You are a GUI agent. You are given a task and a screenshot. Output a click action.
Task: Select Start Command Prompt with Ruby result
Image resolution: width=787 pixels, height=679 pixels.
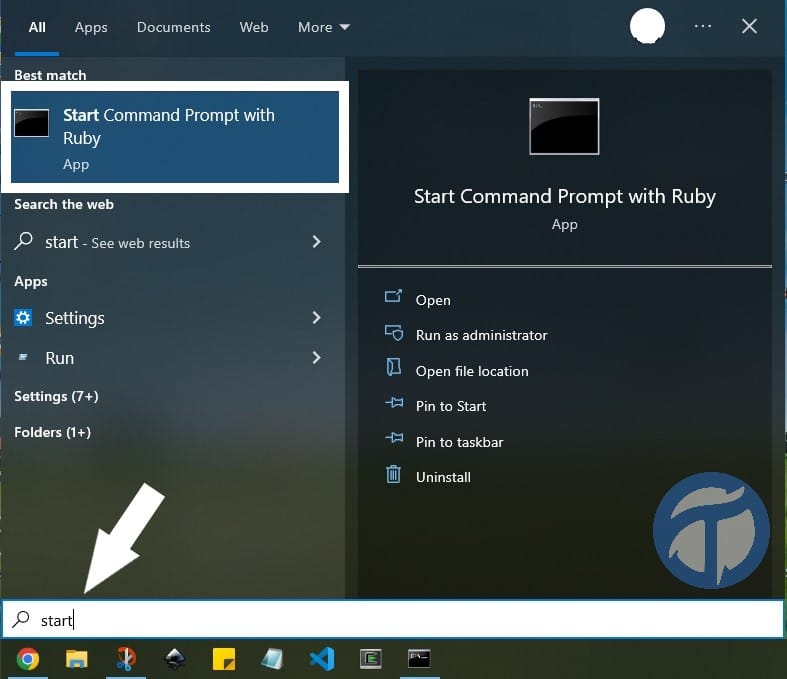[x=175, y=137]
